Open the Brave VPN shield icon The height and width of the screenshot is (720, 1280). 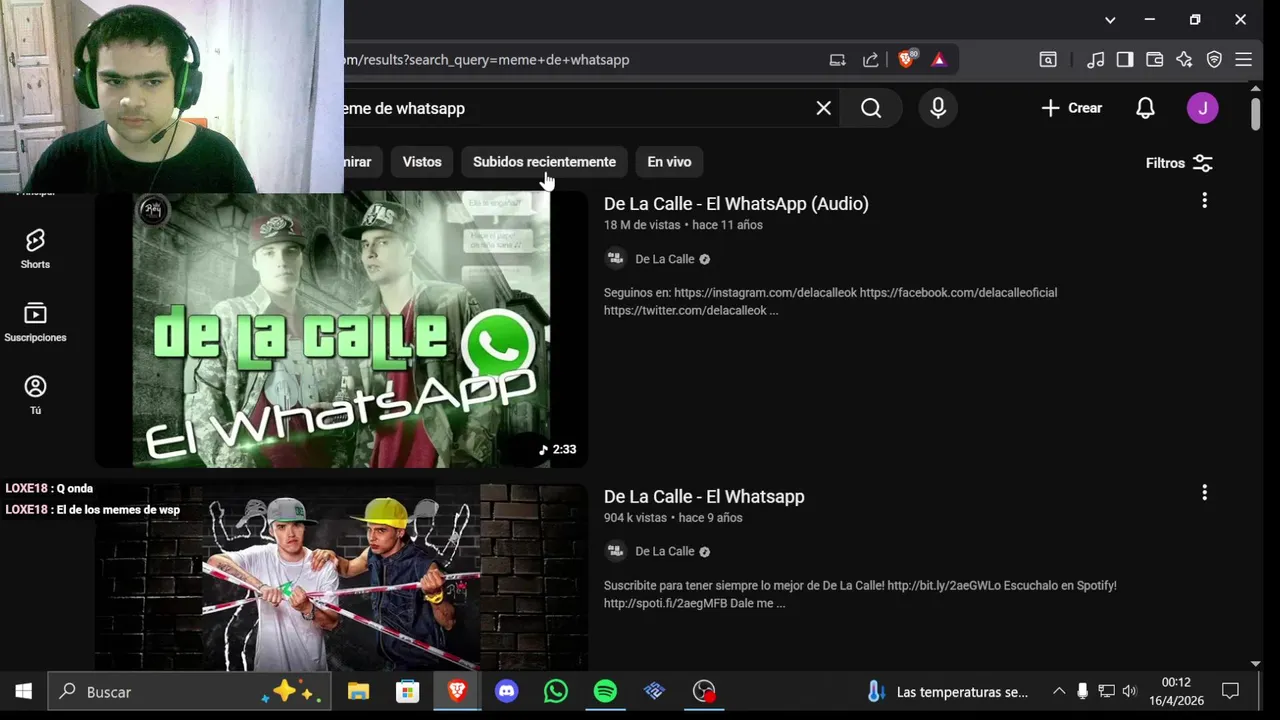(1214, 60)
